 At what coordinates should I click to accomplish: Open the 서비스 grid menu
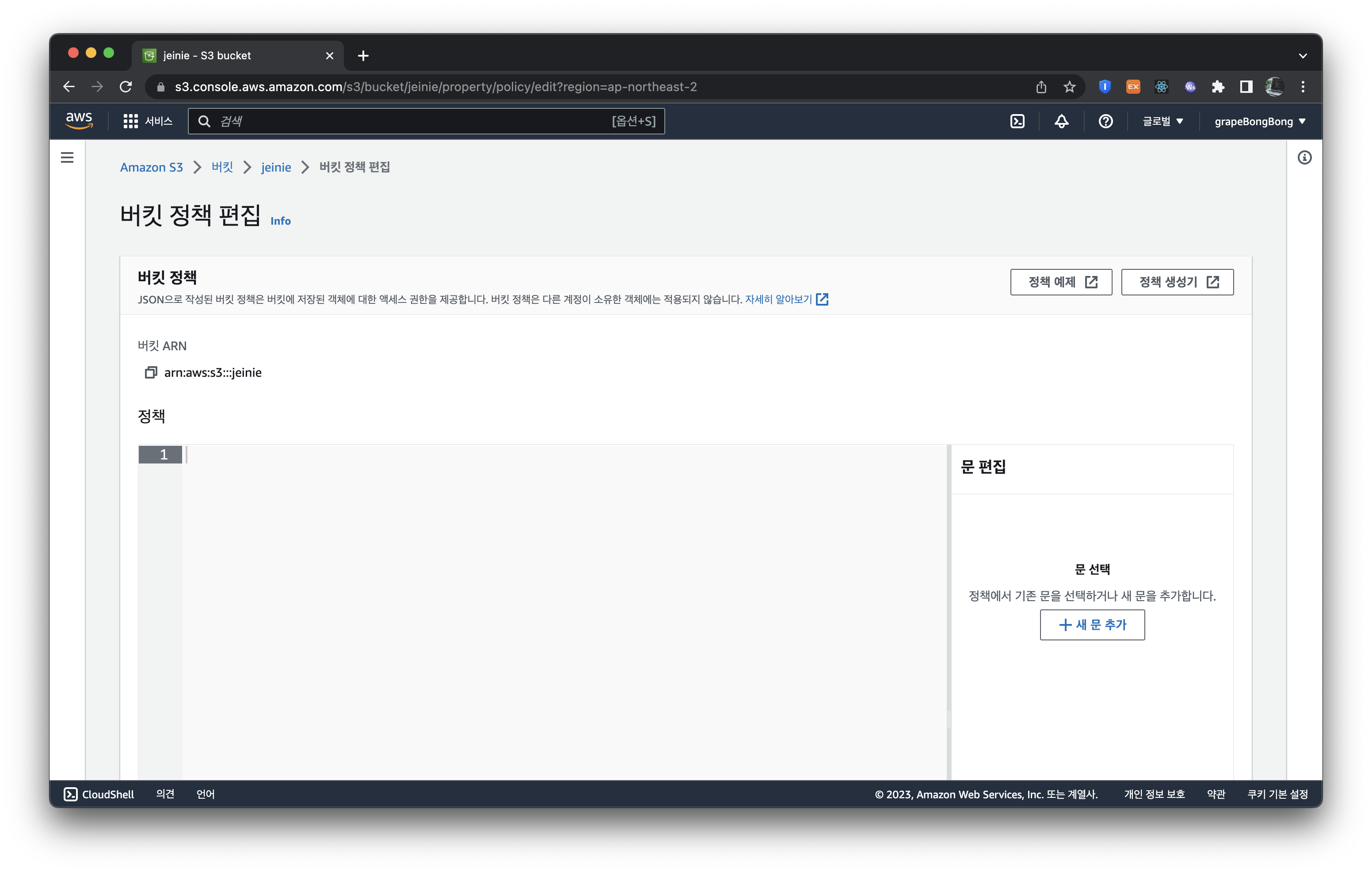148,122
